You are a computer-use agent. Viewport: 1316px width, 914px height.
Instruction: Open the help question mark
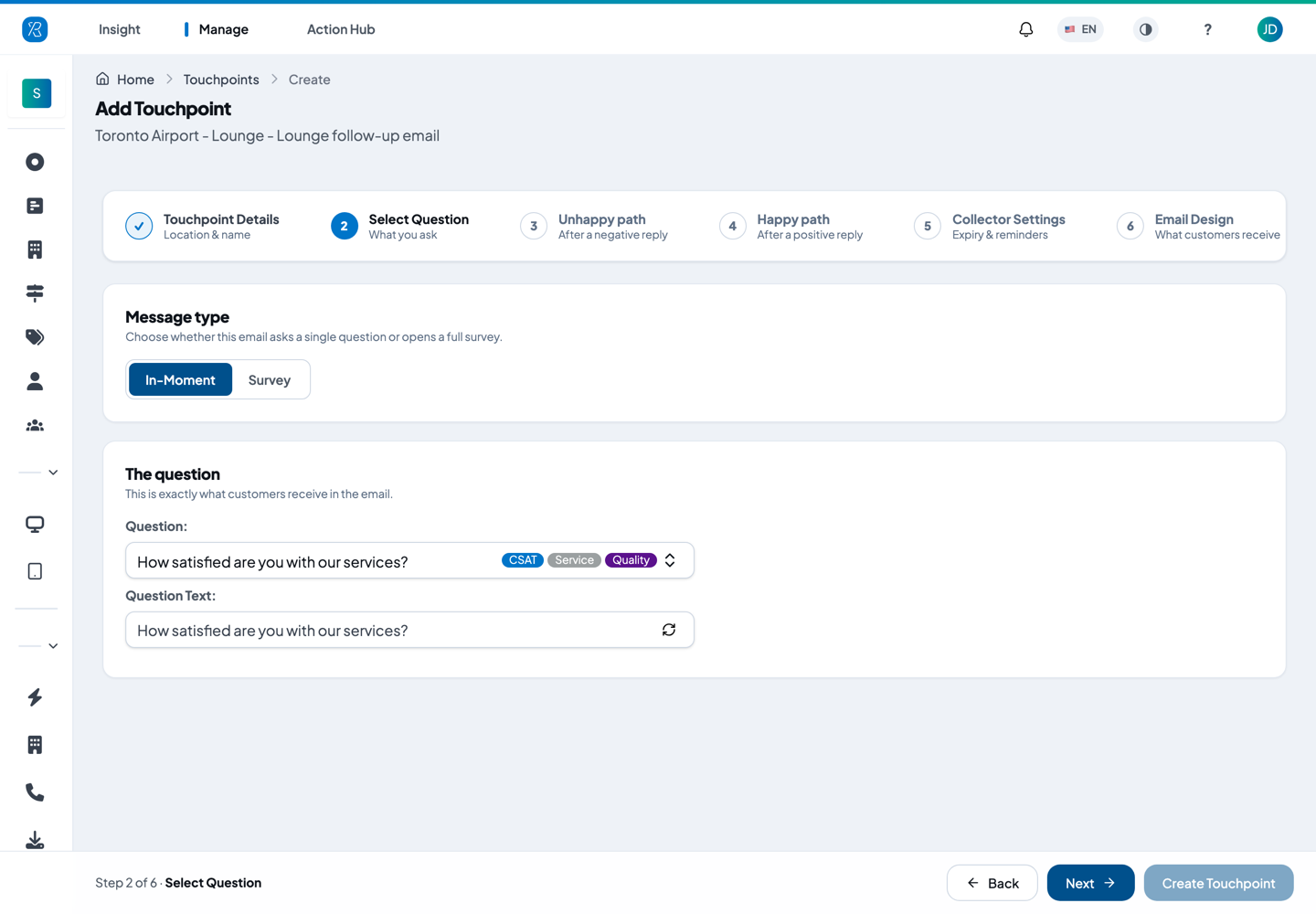pos(1207,29)
